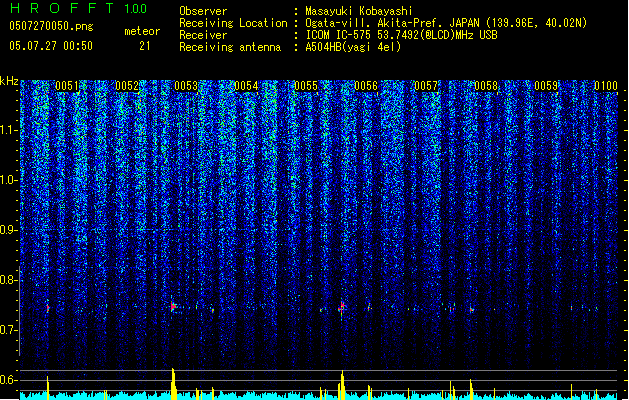
Task: Click the meteor count value 21
Action: pos(145,46)
